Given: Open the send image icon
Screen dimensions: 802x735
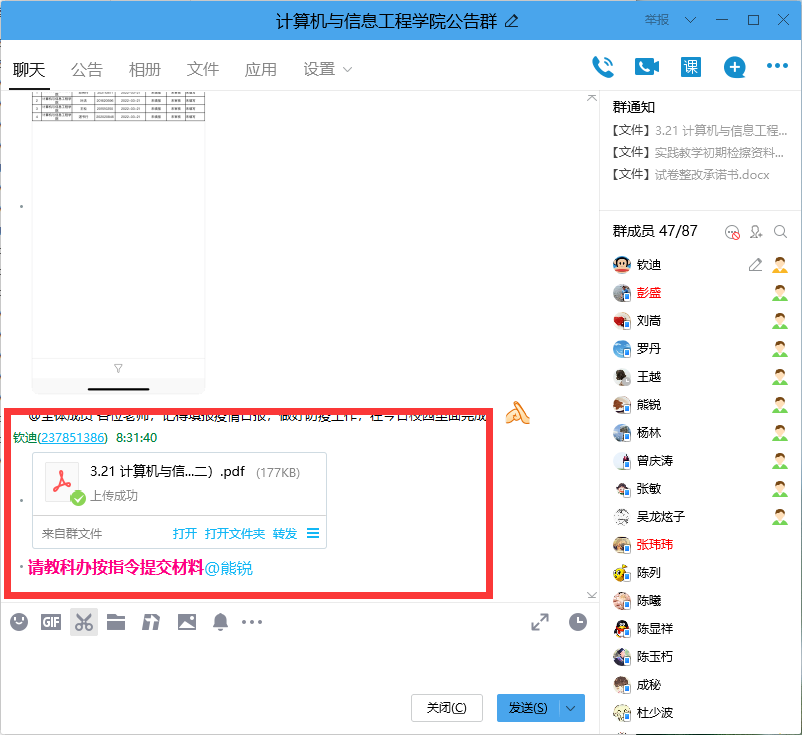Looking at the screenshot, I should 186,621.
